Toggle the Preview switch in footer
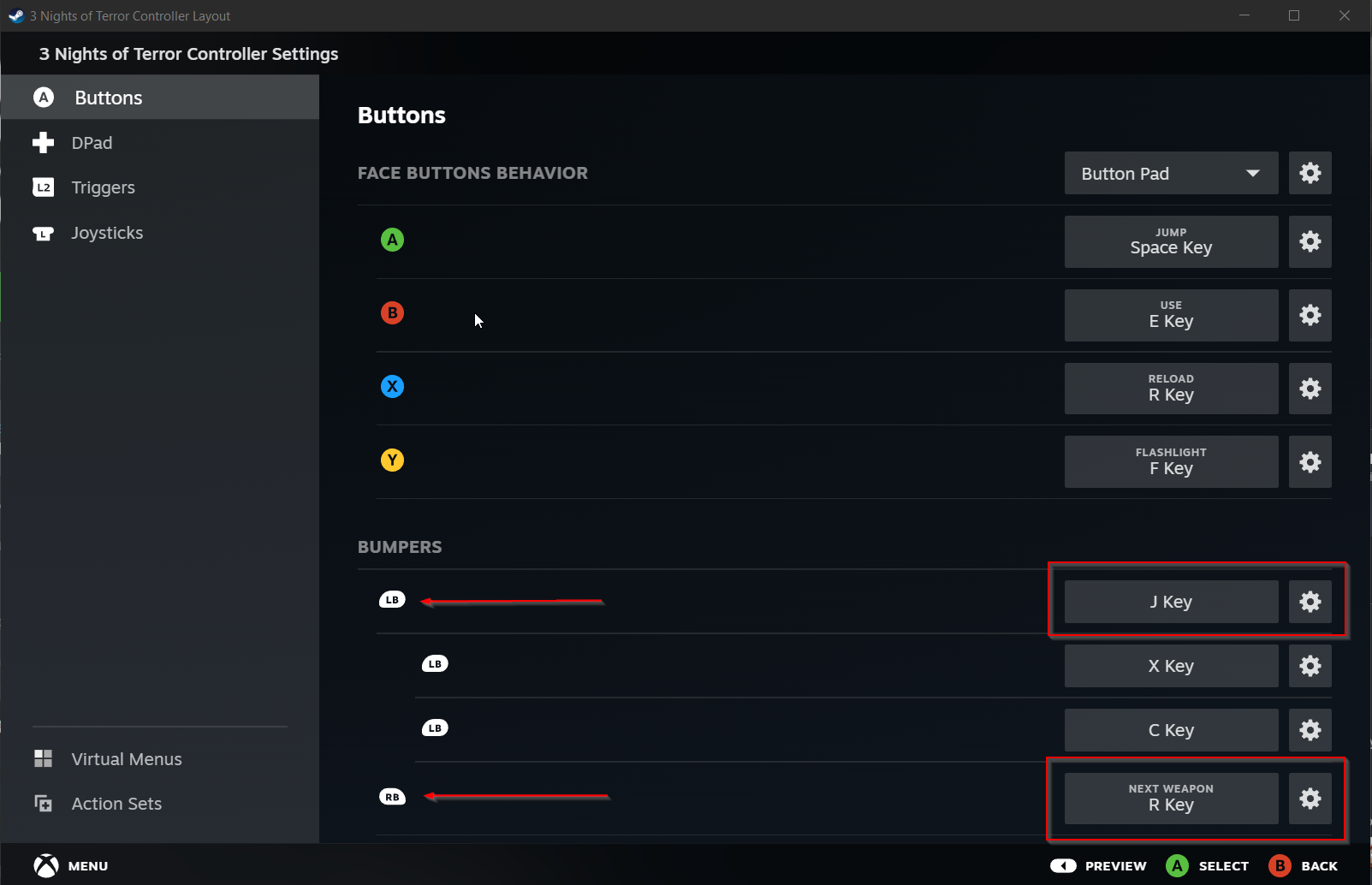 click(1063, 866)
